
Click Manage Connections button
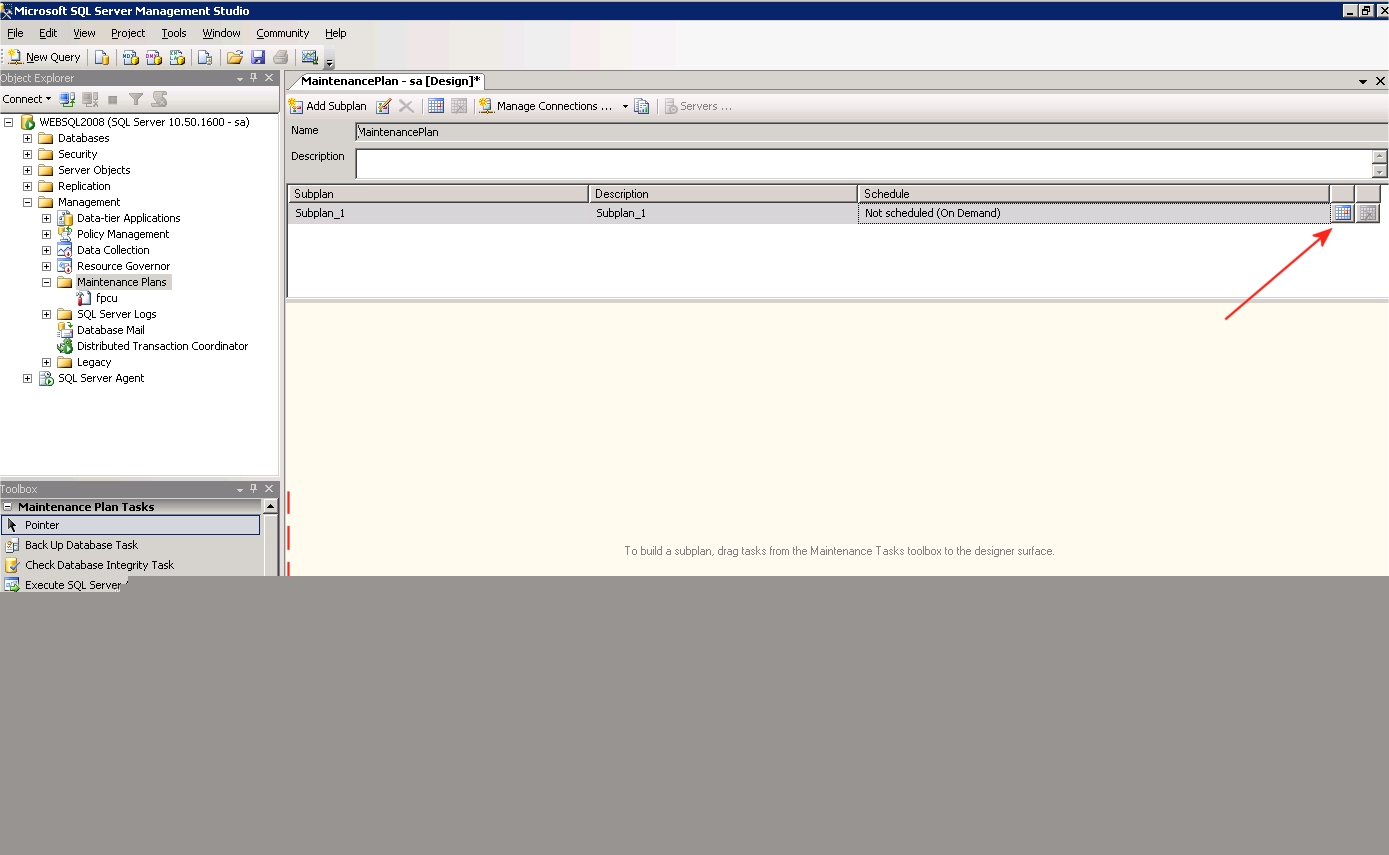[546, 106]
